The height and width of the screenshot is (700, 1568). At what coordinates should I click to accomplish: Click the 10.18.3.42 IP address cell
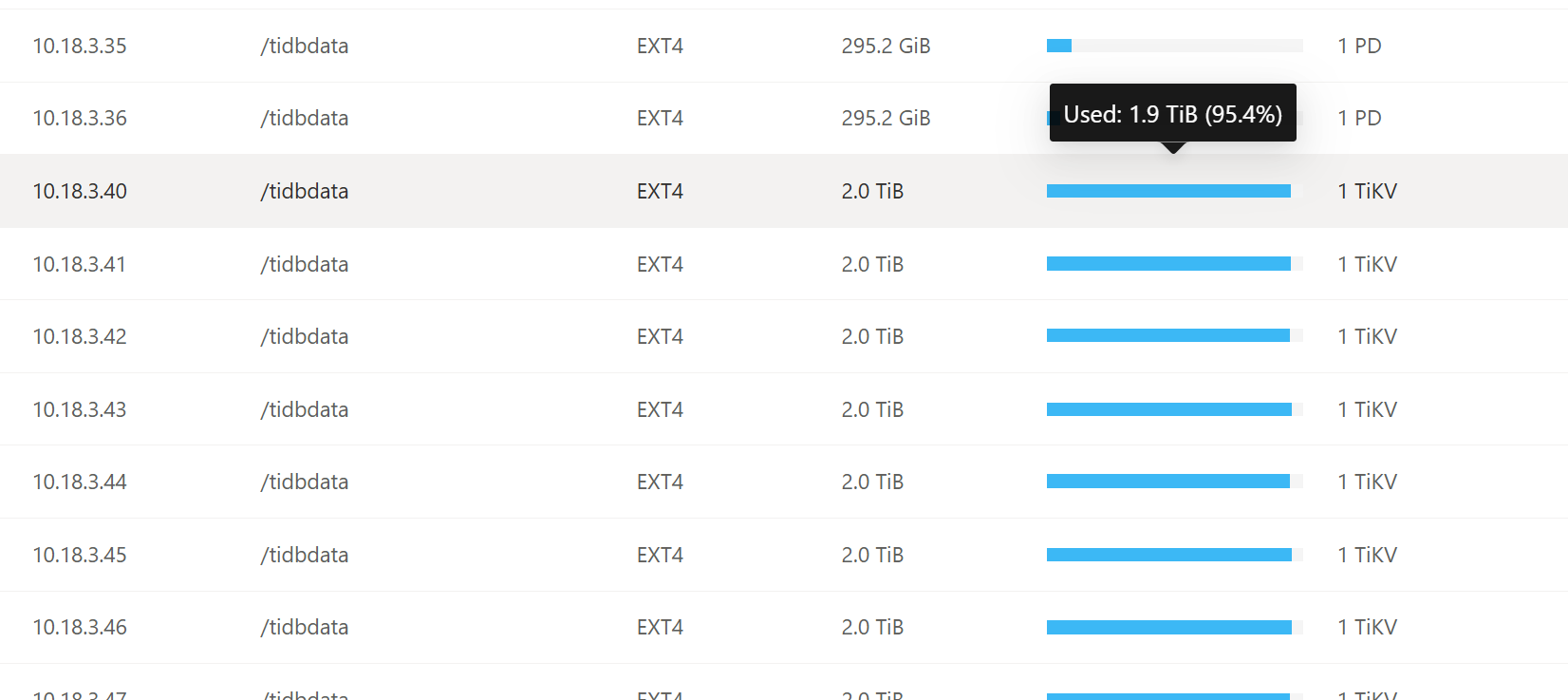[80, 336]
